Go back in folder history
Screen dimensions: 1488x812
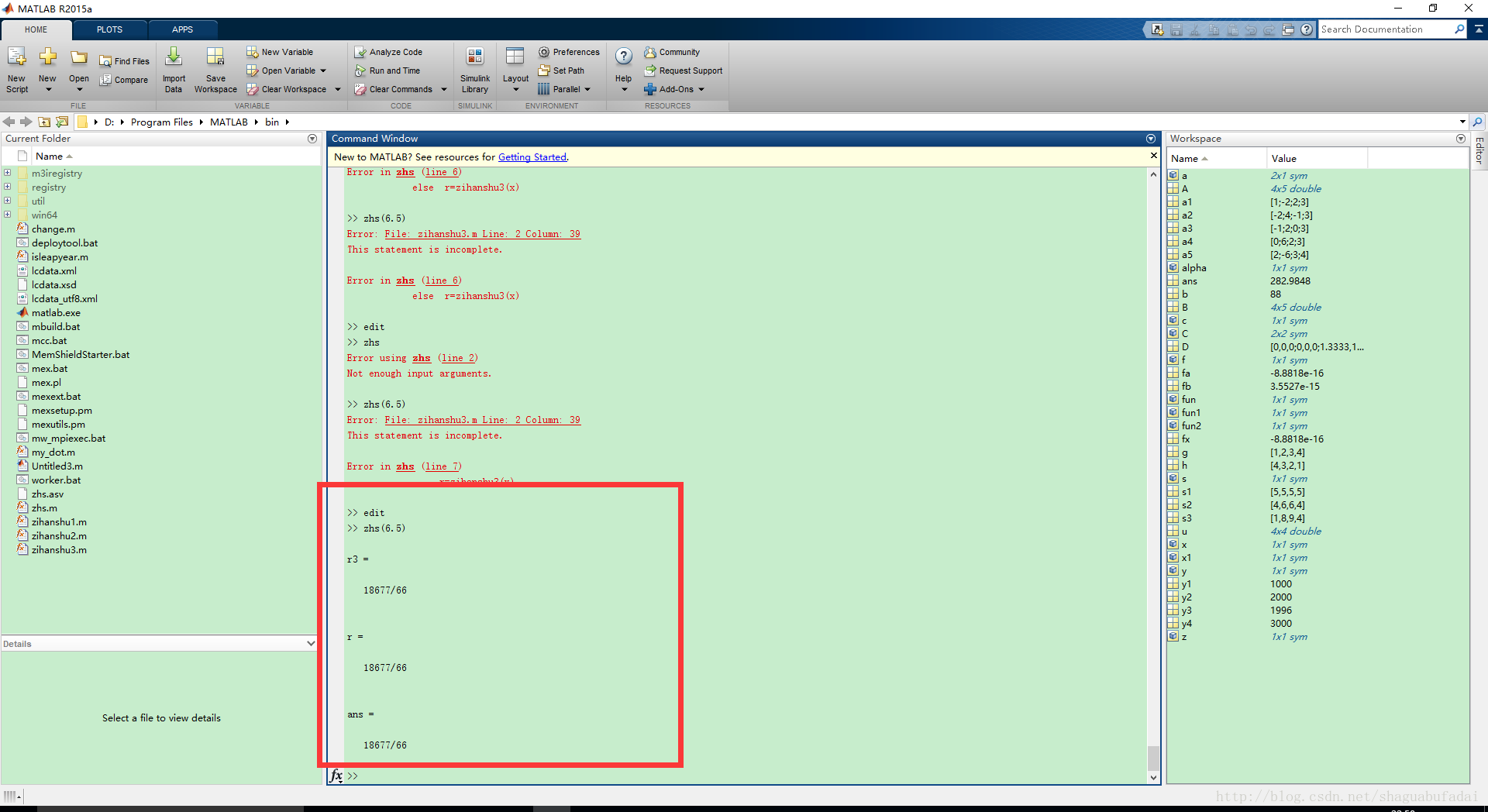coord(9,122)
